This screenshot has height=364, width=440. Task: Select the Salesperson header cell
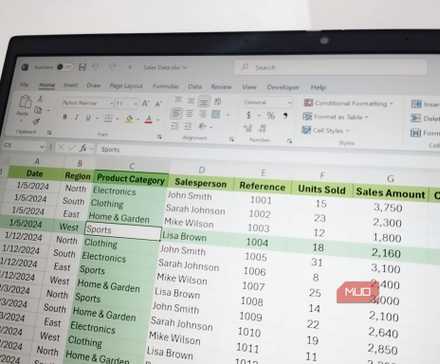(201, 183)
